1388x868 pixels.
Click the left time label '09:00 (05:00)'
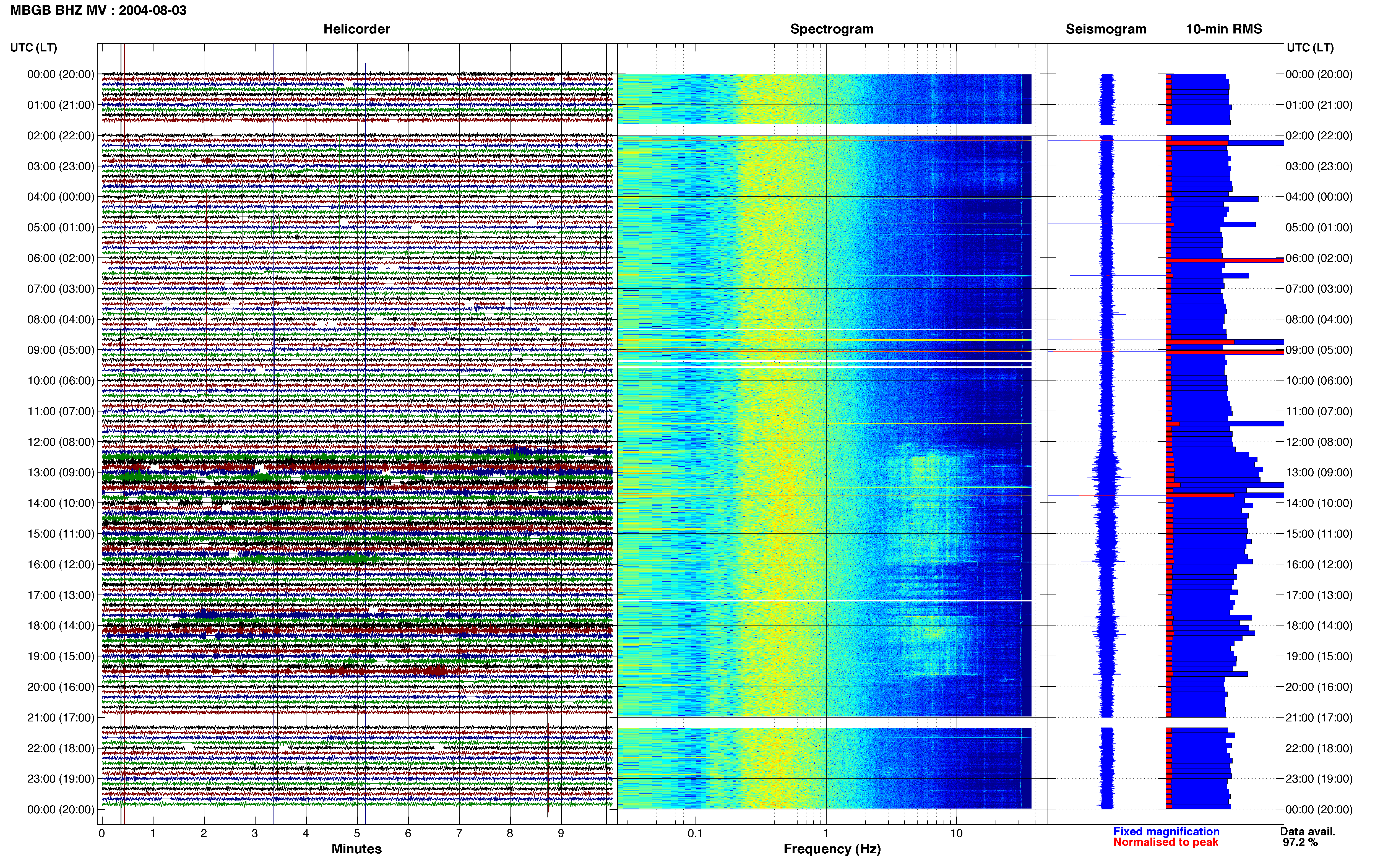pyautogui.click(x=61, y=350)
